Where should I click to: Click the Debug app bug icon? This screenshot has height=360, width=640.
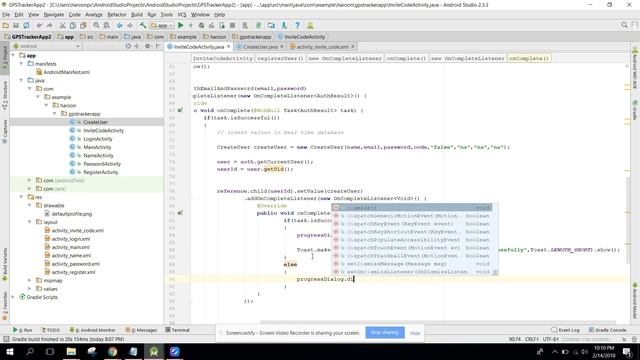tap(201, 25)
